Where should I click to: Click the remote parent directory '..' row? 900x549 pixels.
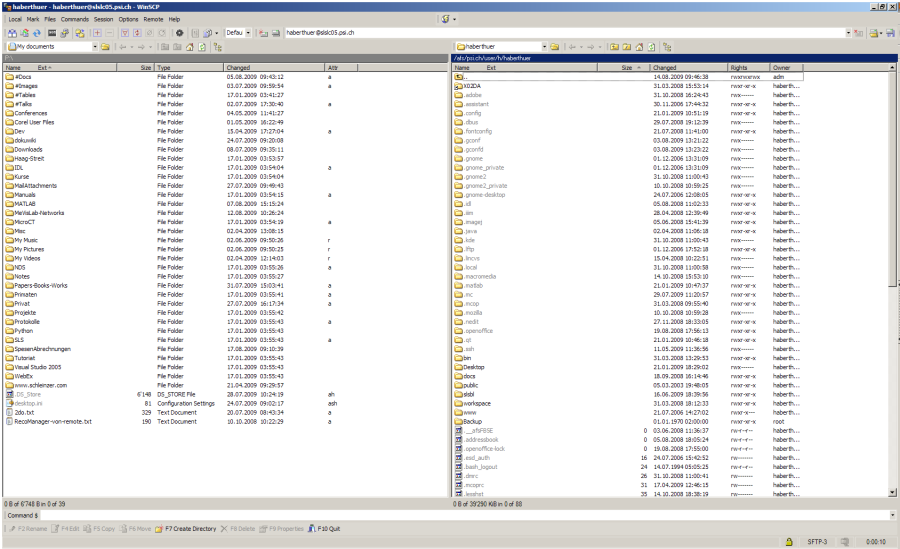[x=628, y=77]
